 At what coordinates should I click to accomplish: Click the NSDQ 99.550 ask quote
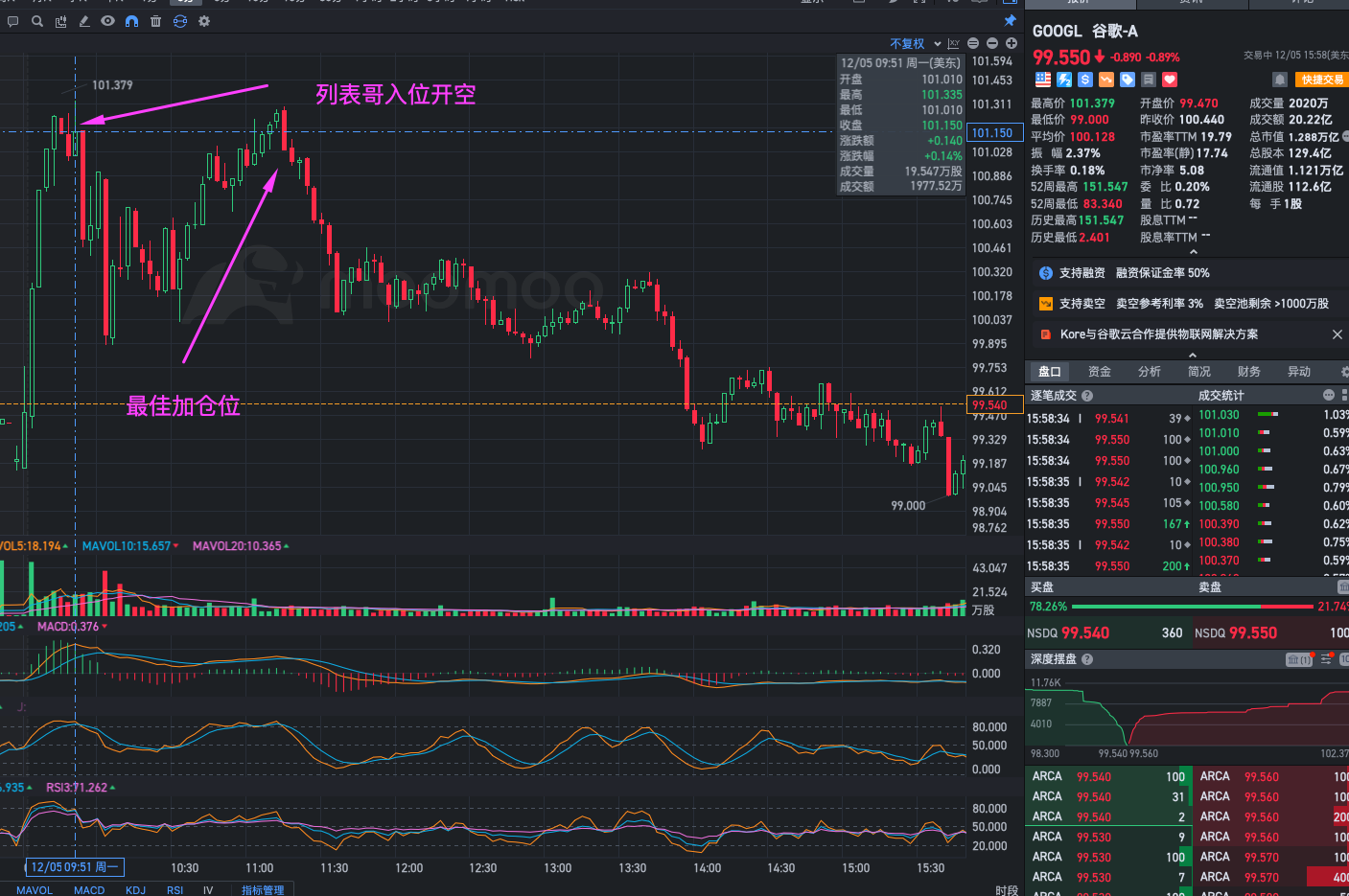point(1270,633)
